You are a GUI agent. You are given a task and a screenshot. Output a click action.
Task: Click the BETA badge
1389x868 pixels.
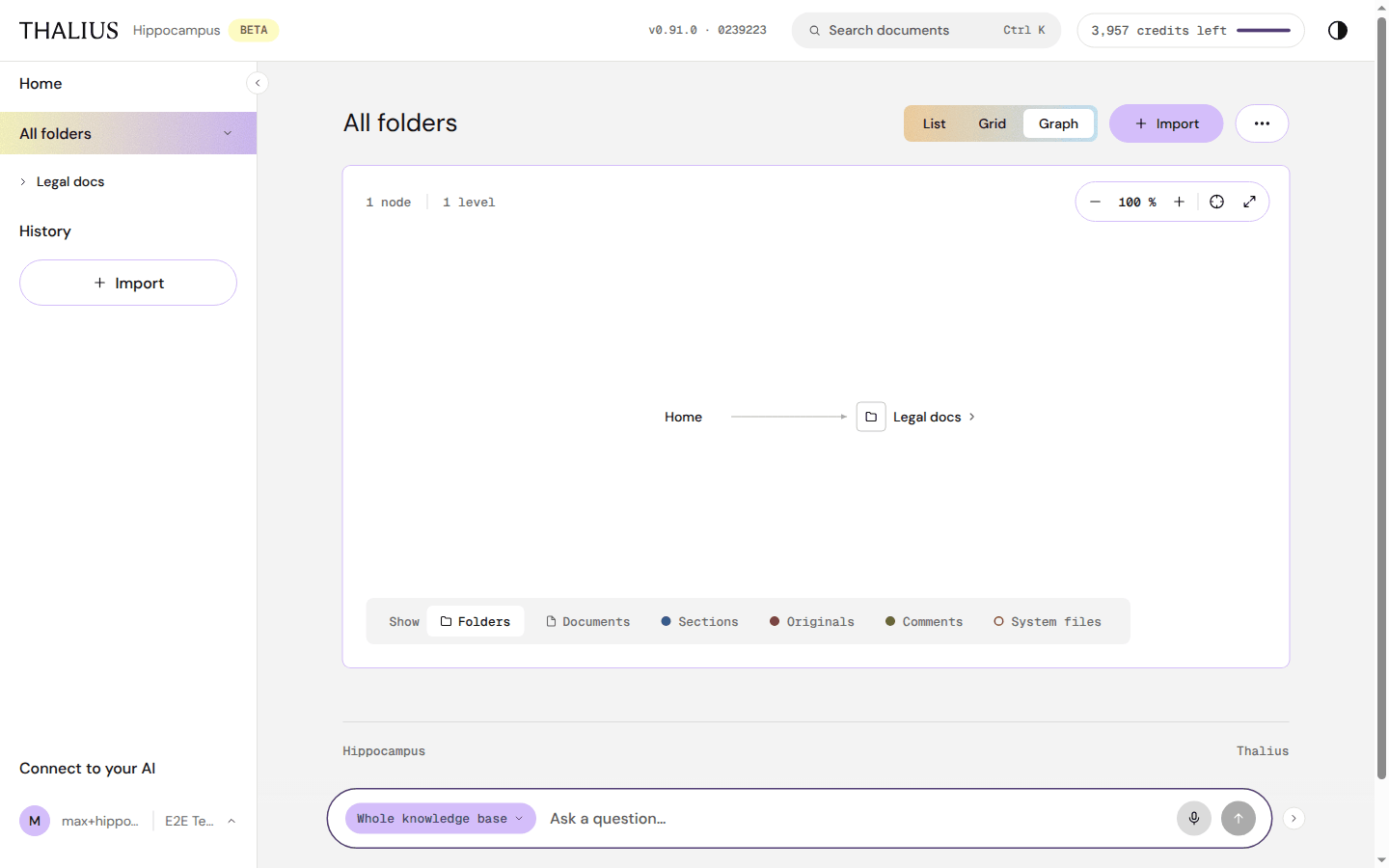pyautogui.click(x=254, y=30)
